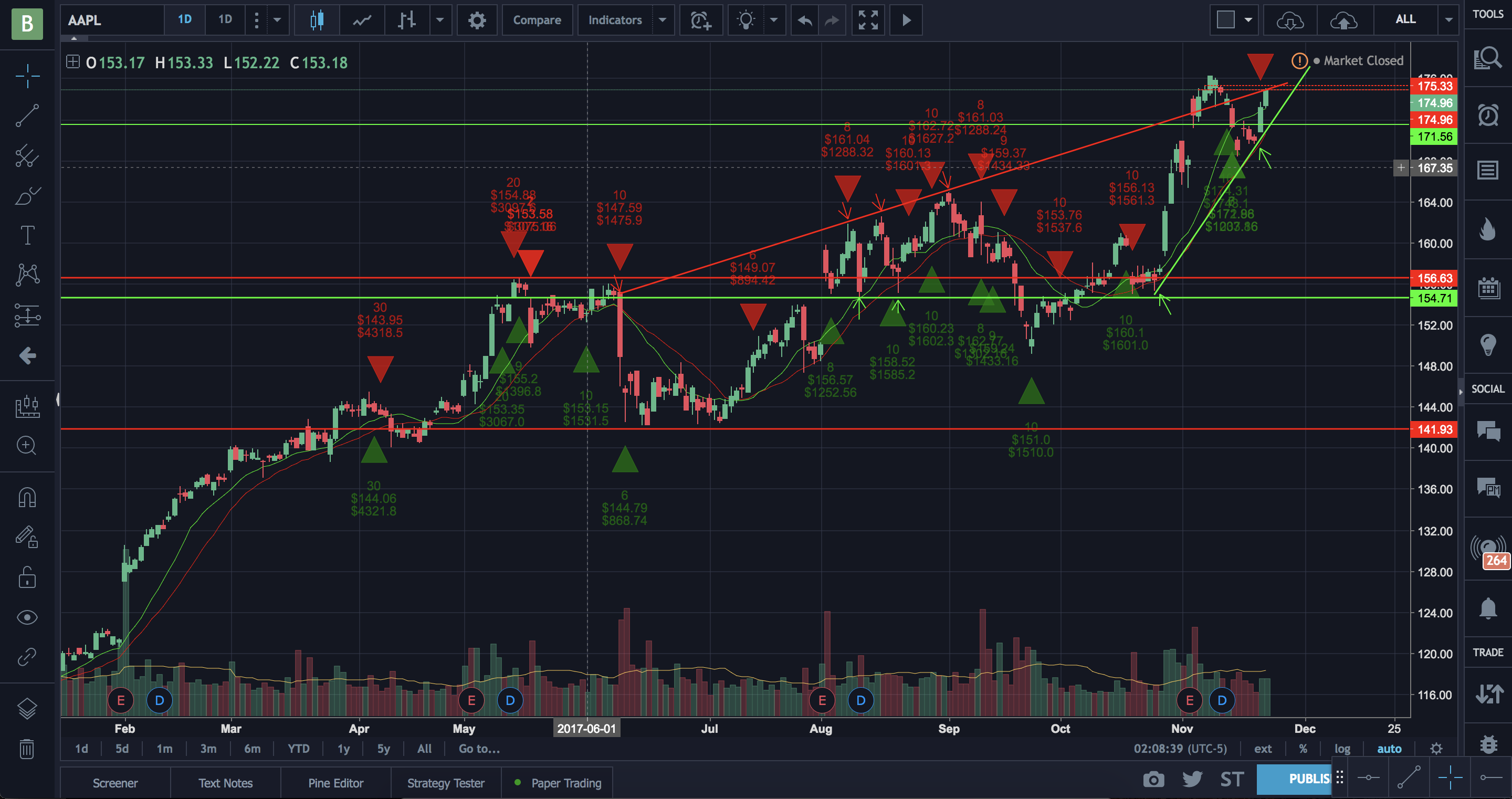Click the back arrow icon in left toolbar

pos(27,355)
